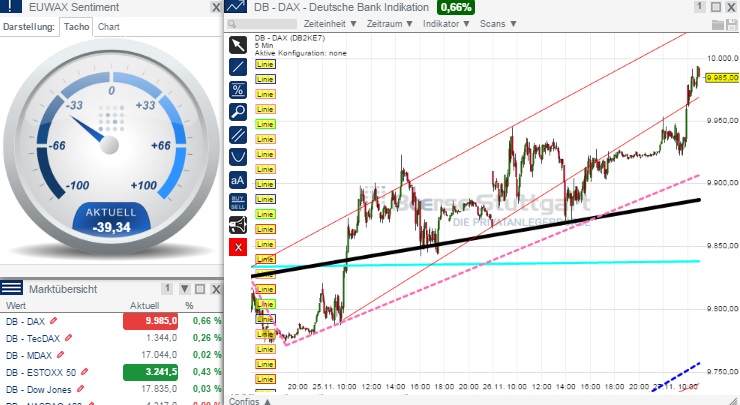
Task: Click the 'Aktive Konfiguration: none' text
Action: pyautogui.click(x=301, y=53)
